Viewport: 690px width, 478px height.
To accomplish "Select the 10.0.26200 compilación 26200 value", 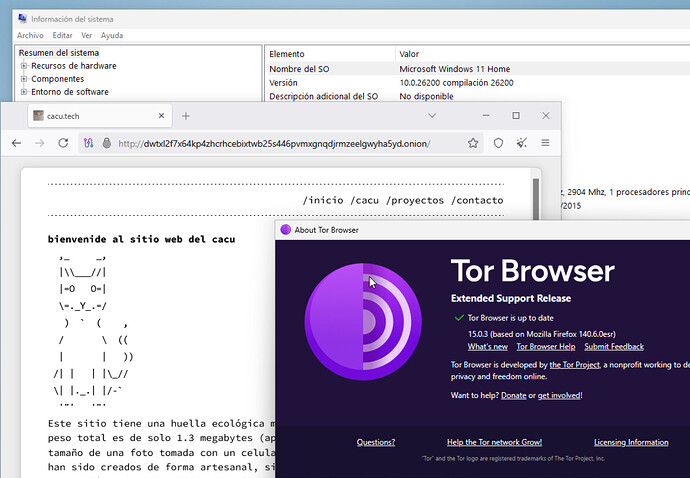I will click(x=456, y=83).
